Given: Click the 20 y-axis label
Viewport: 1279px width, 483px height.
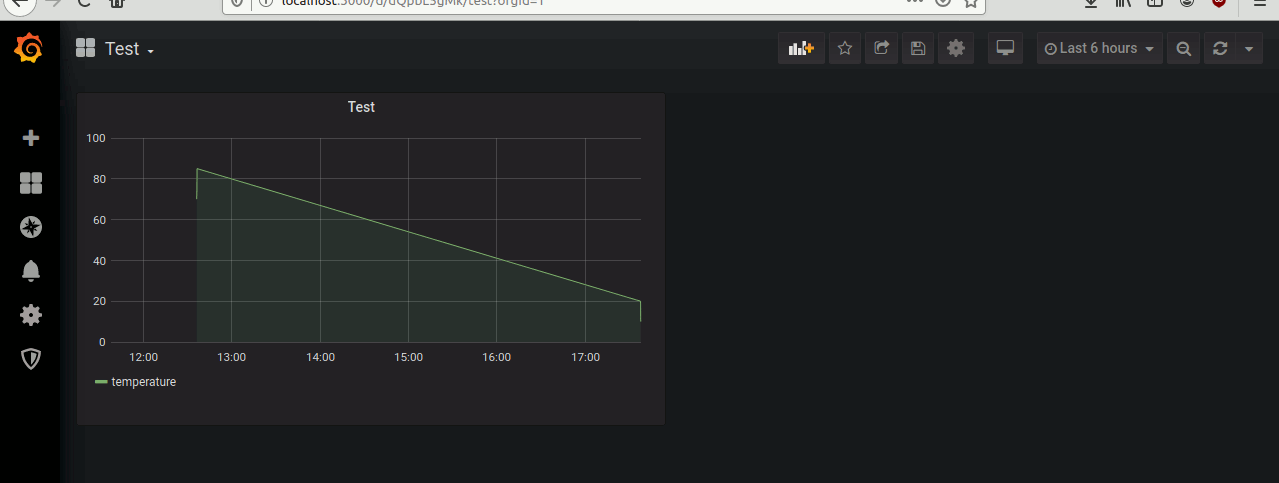Looking at the screenshot, I should (x=99, y=301).
